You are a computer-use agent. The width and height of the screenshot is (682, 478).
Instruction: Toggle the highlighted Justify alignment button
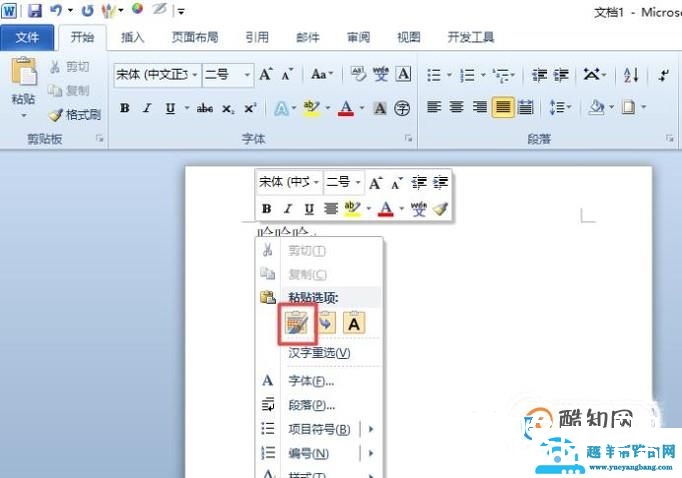click(503, 107)
